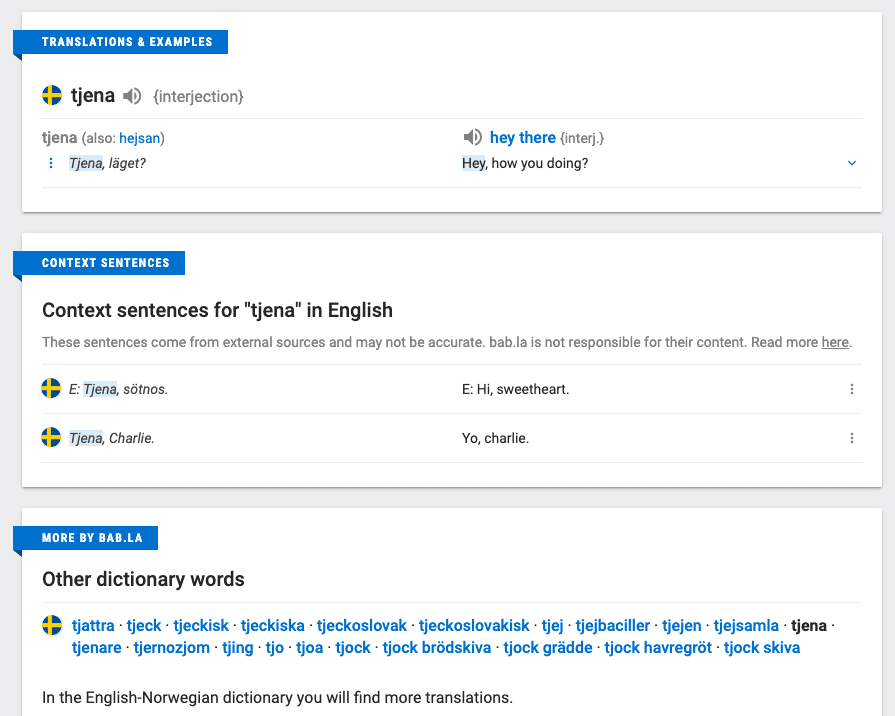This screenshot has height=716, width=895.
Task: Play pronunciation audio for "tjena"
Action: point(131,95)
